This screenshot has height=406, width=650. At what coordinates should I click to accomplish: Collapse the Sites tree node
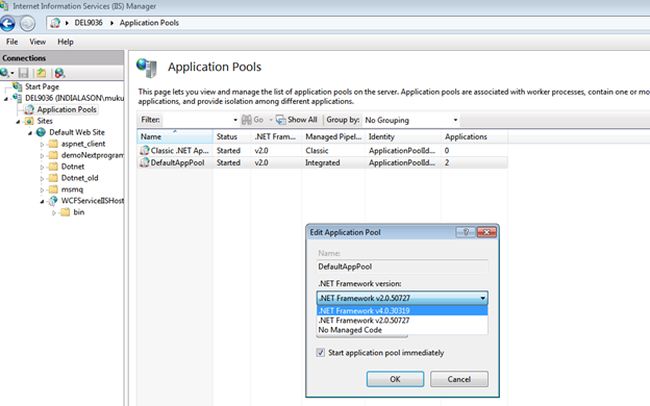pos(18,122)
